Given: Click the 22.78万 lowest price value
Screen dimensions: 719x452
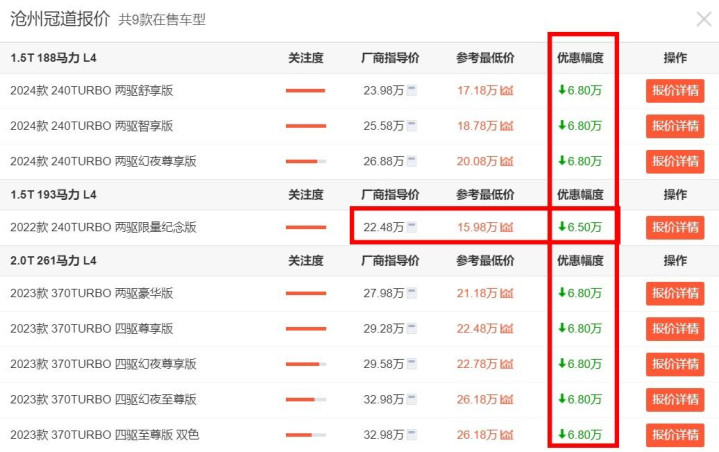Looking at the screenshot, I should [x=477, y=364].
